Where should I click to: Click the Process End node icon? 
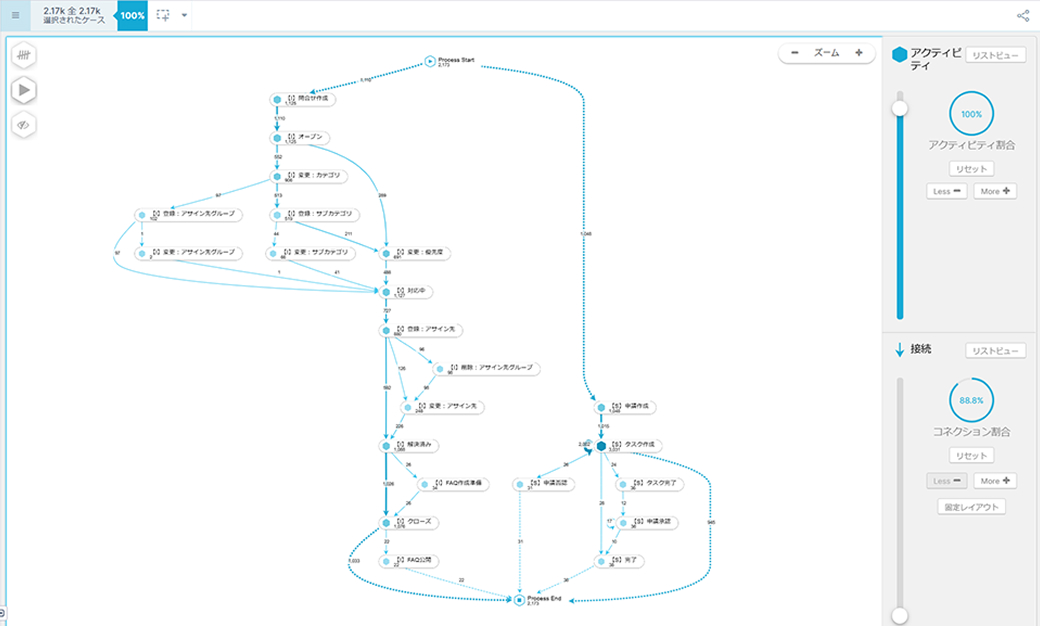click(x=519, y=599)
